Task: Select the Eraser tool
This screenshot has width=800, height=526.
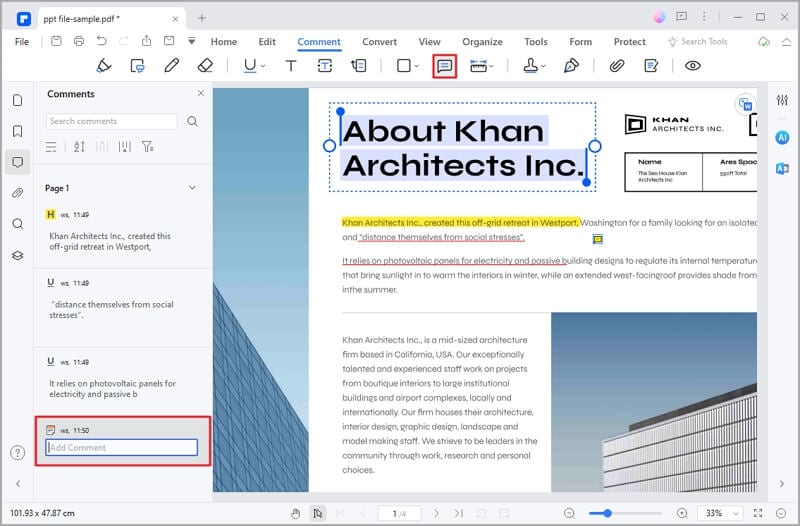Action: pos(205,65)
